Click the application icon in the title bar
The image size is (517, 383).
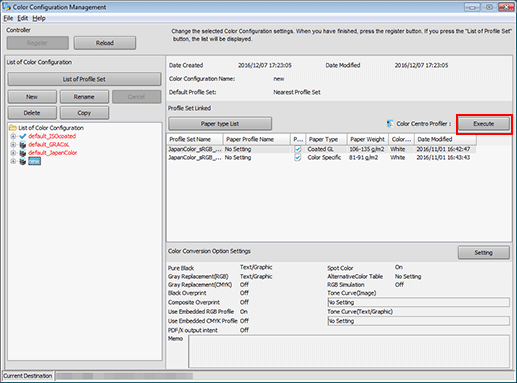tap(6, 7)
